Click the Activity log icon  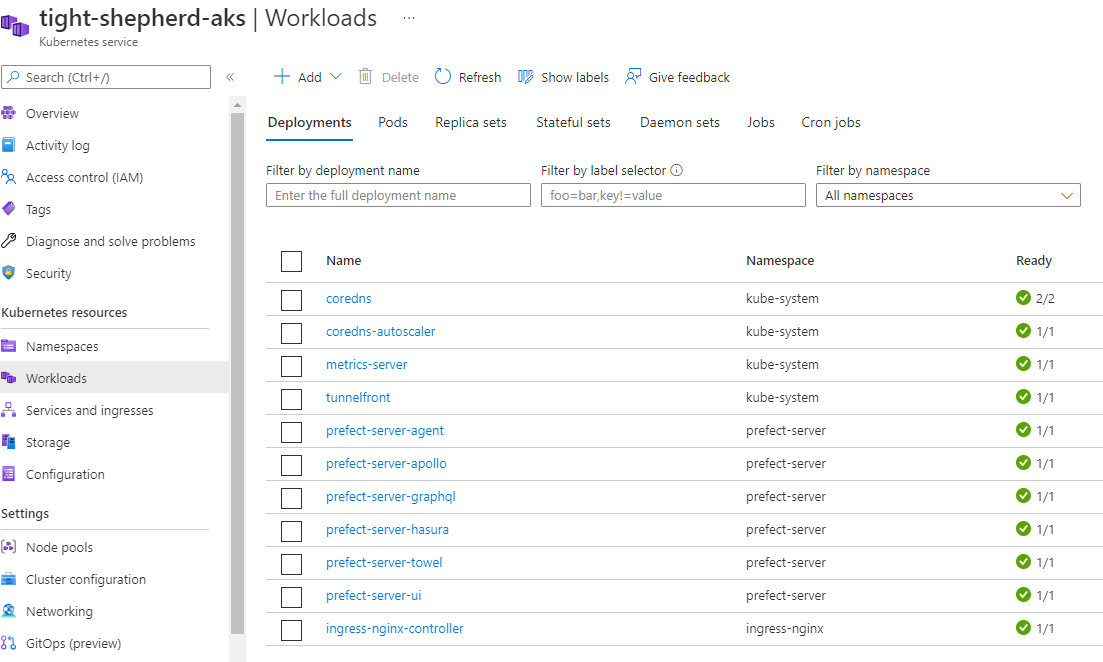click(8, 145)
